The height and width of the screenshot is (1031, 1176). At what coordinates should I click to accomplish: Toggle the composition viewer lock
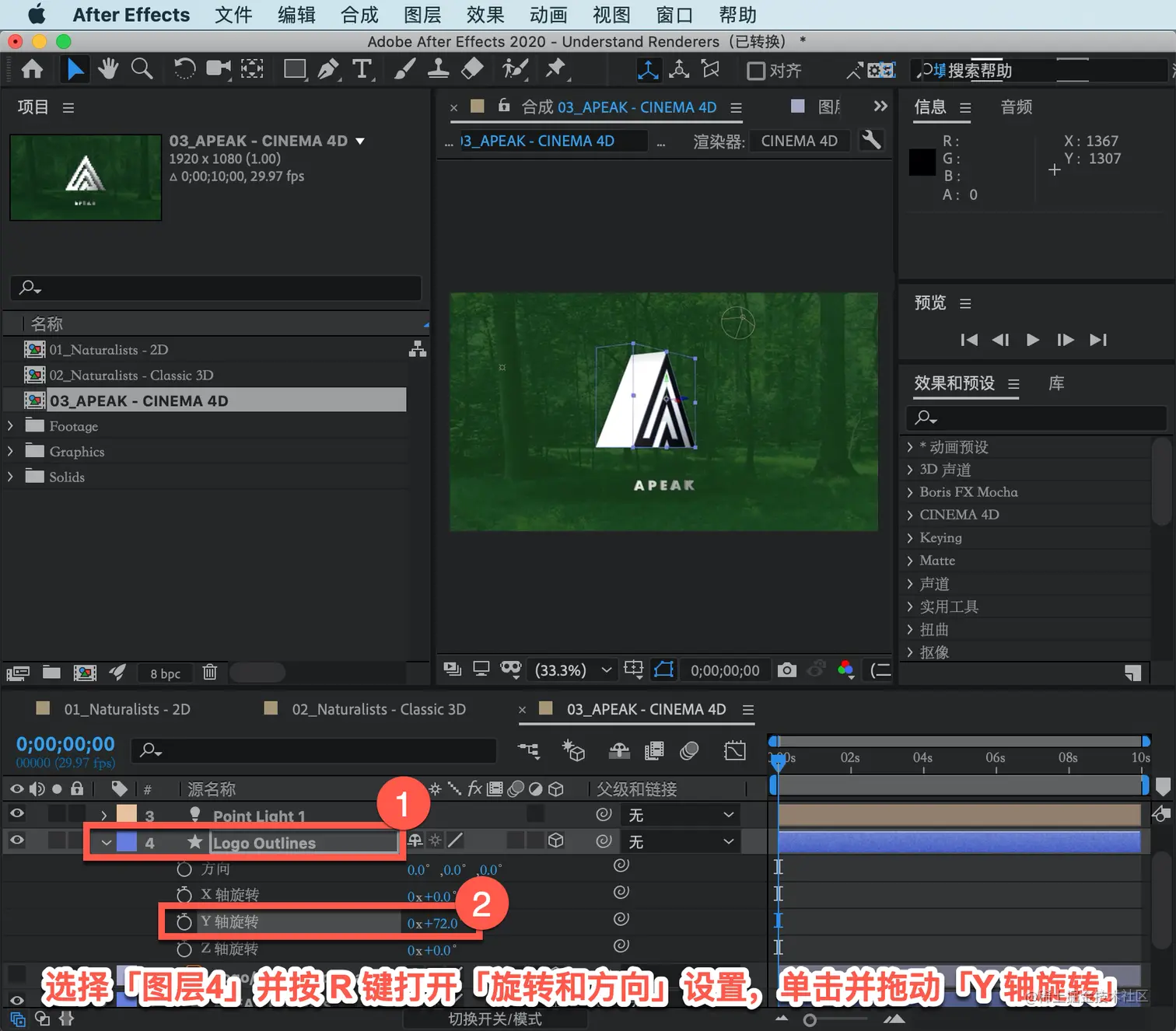pyautogui.click(x=504, y=106)
